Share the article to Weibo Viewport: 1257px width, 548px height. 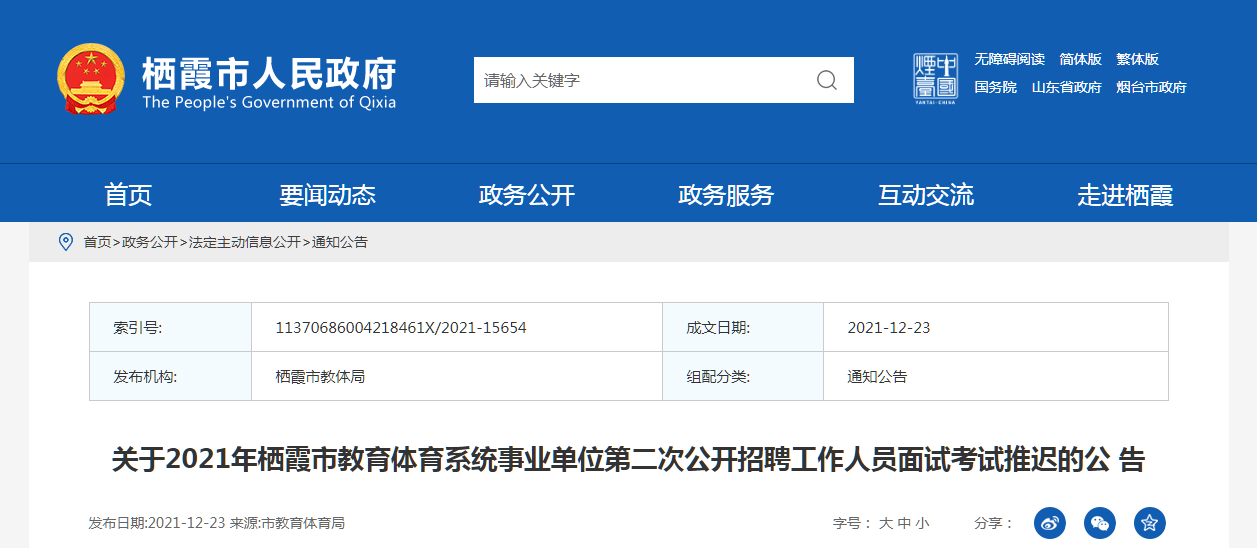coord(1050,523)
